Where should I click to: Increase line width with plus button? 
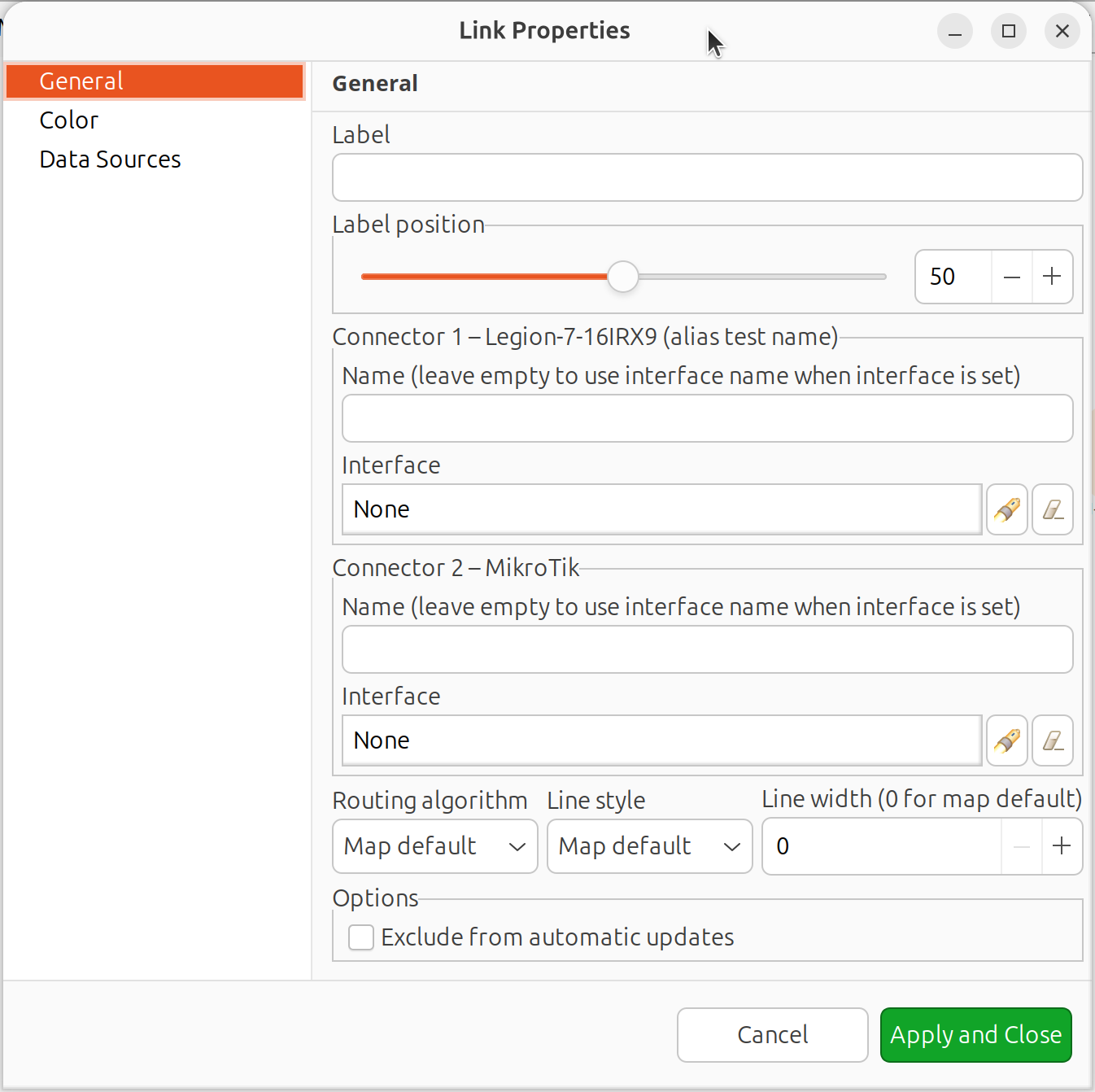[x=1062, y=846]
